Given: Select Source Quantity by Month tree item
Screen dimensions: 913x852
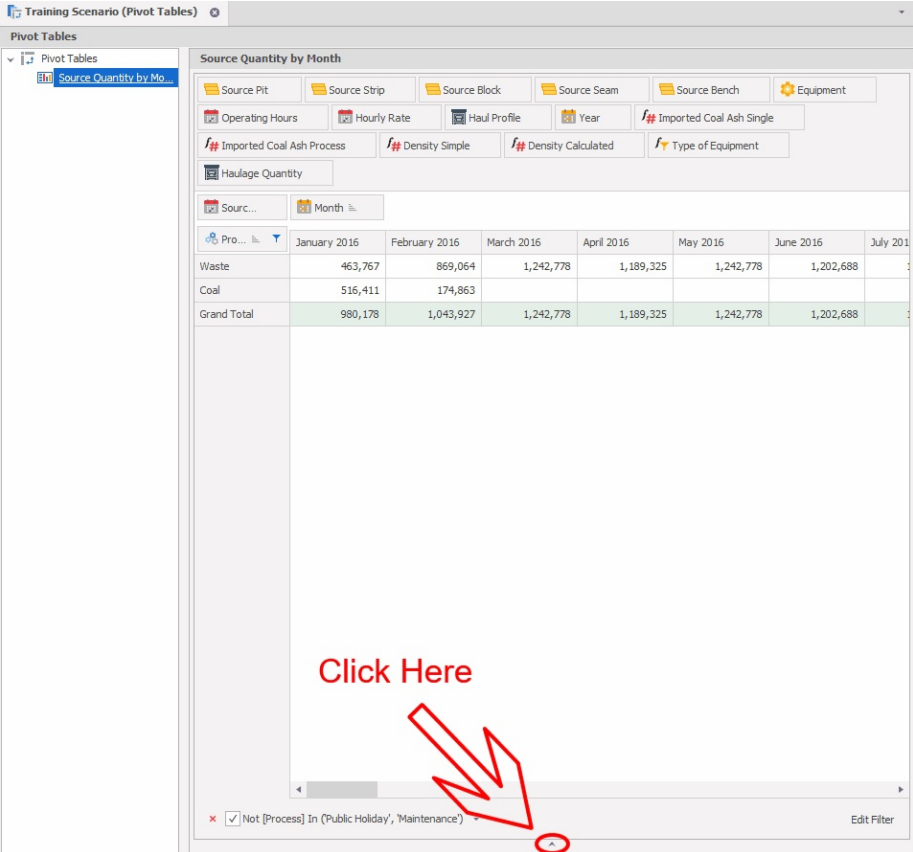Looking at the screenshot, I should click(115, 78).
